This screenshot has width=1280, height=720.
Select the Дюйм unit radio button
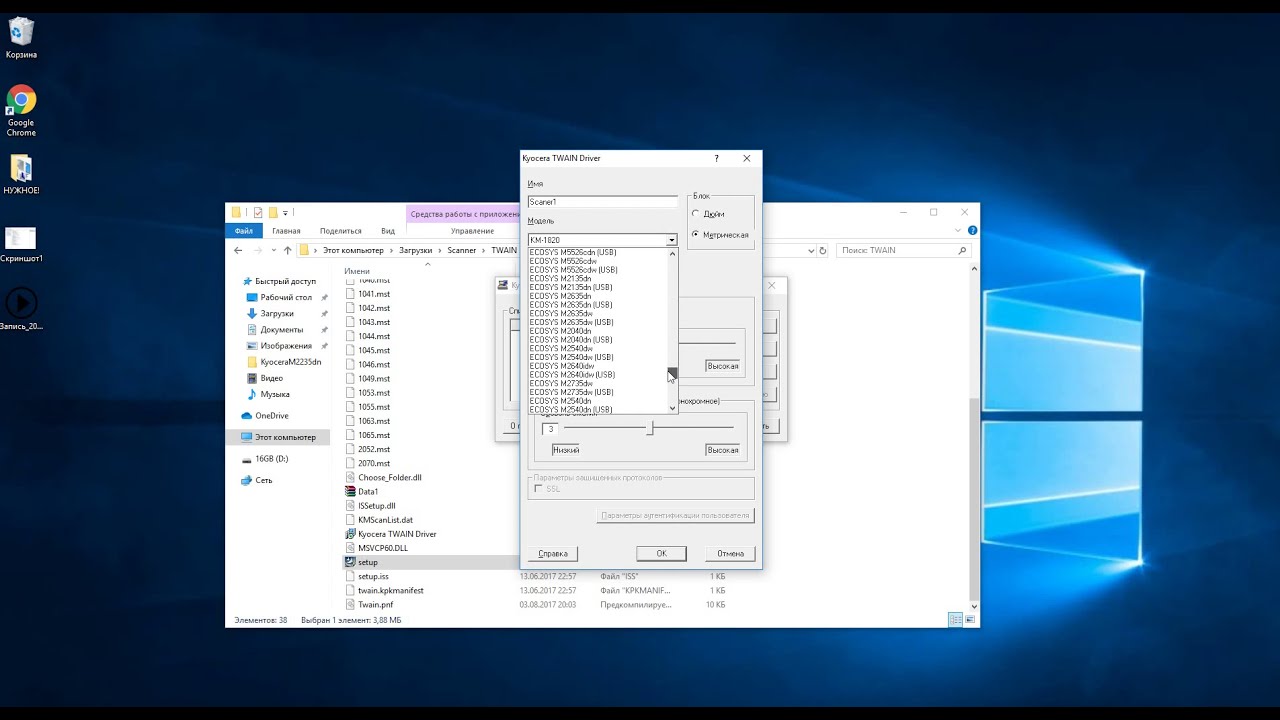tap(696, 214)
